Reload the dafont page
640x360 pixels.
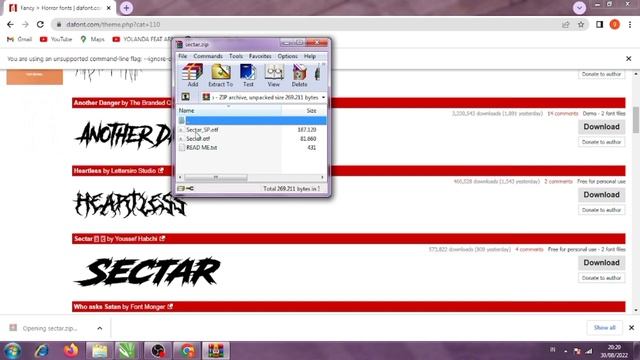pos(40,24)
